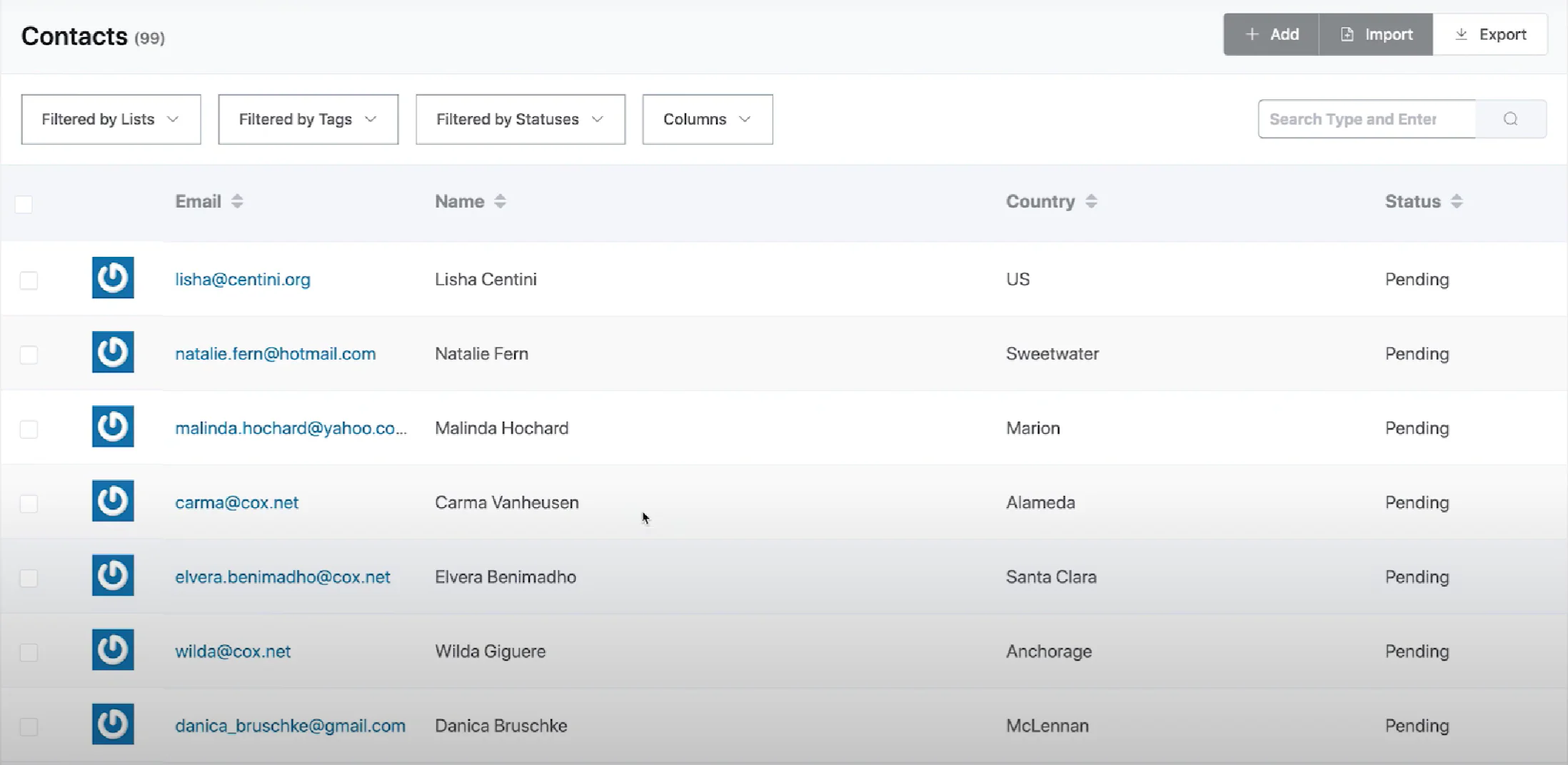Click Lisha Centini's avatar icon

[113, 278]
